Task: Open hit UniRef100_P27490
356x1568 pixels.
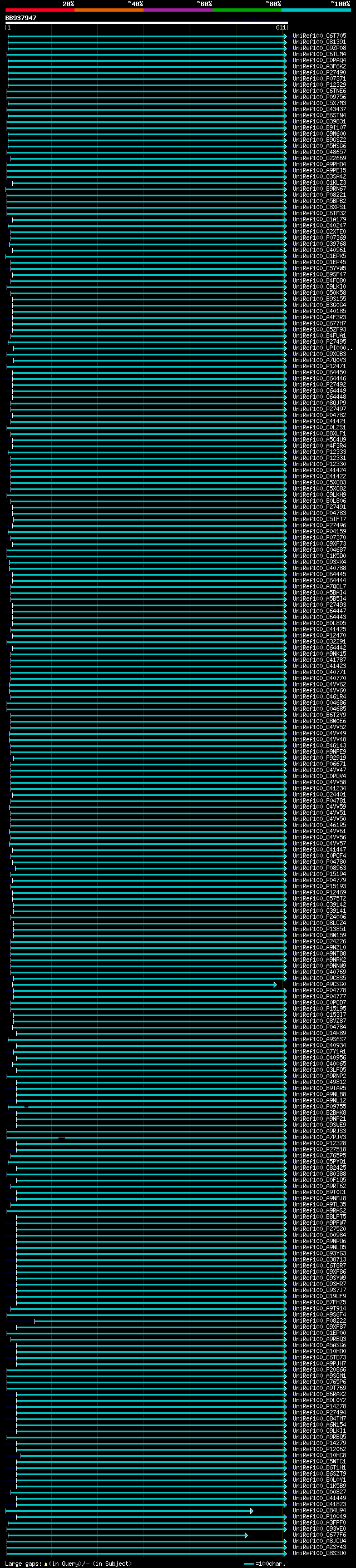Action: (319, 72)
